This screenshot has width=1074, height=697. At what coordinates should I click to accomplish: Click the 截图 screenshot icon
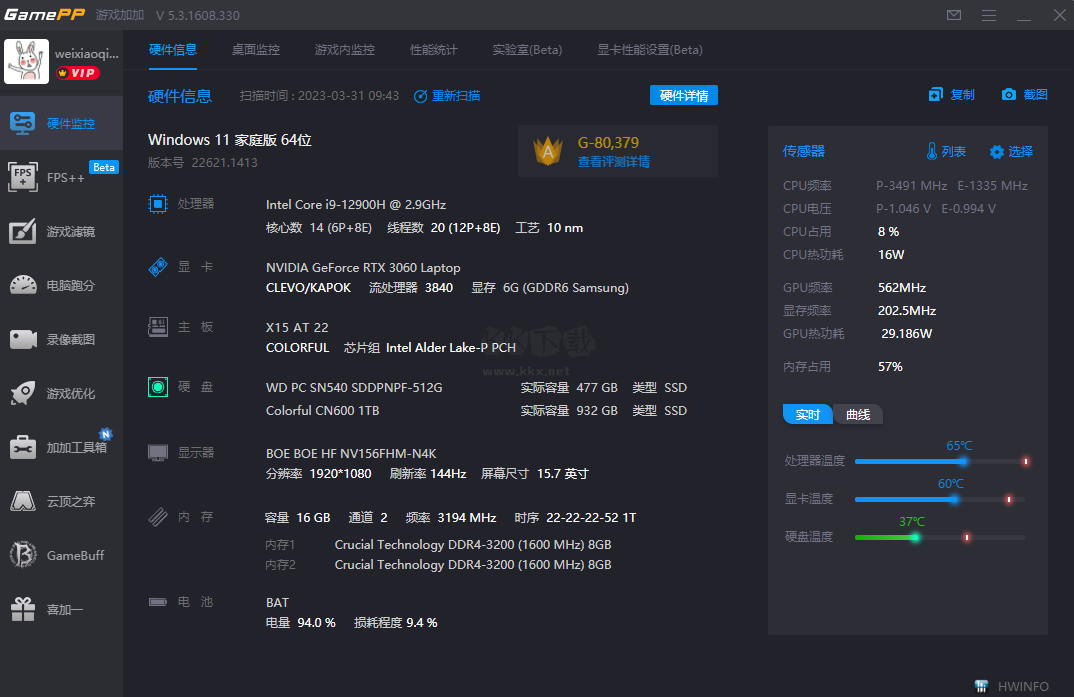(1023, 95)
